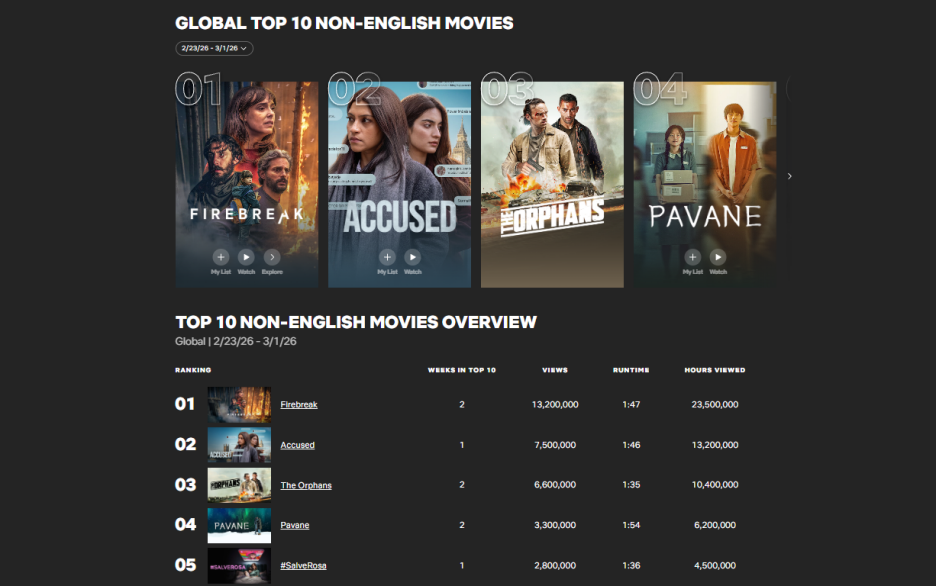Add Firebreak to My List

[220, 257]
